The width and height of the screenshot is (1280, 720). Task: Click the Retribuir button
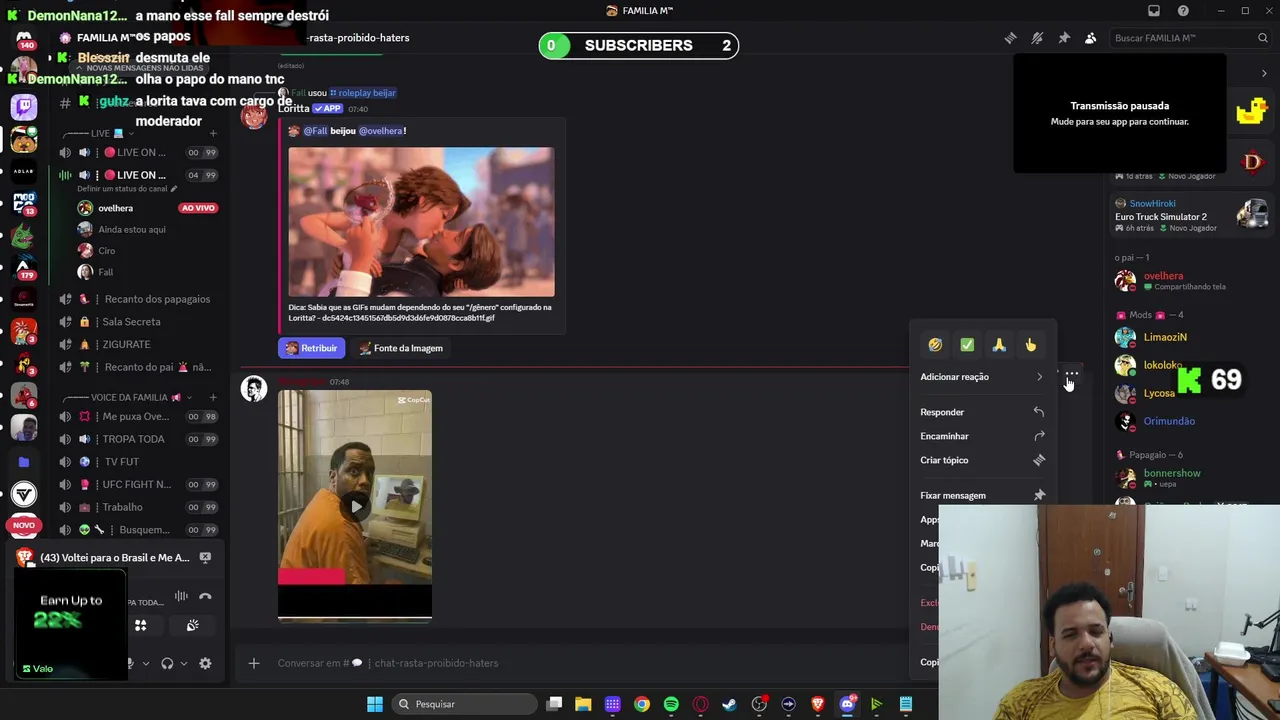pyautogui.click(x=312, y=348)
